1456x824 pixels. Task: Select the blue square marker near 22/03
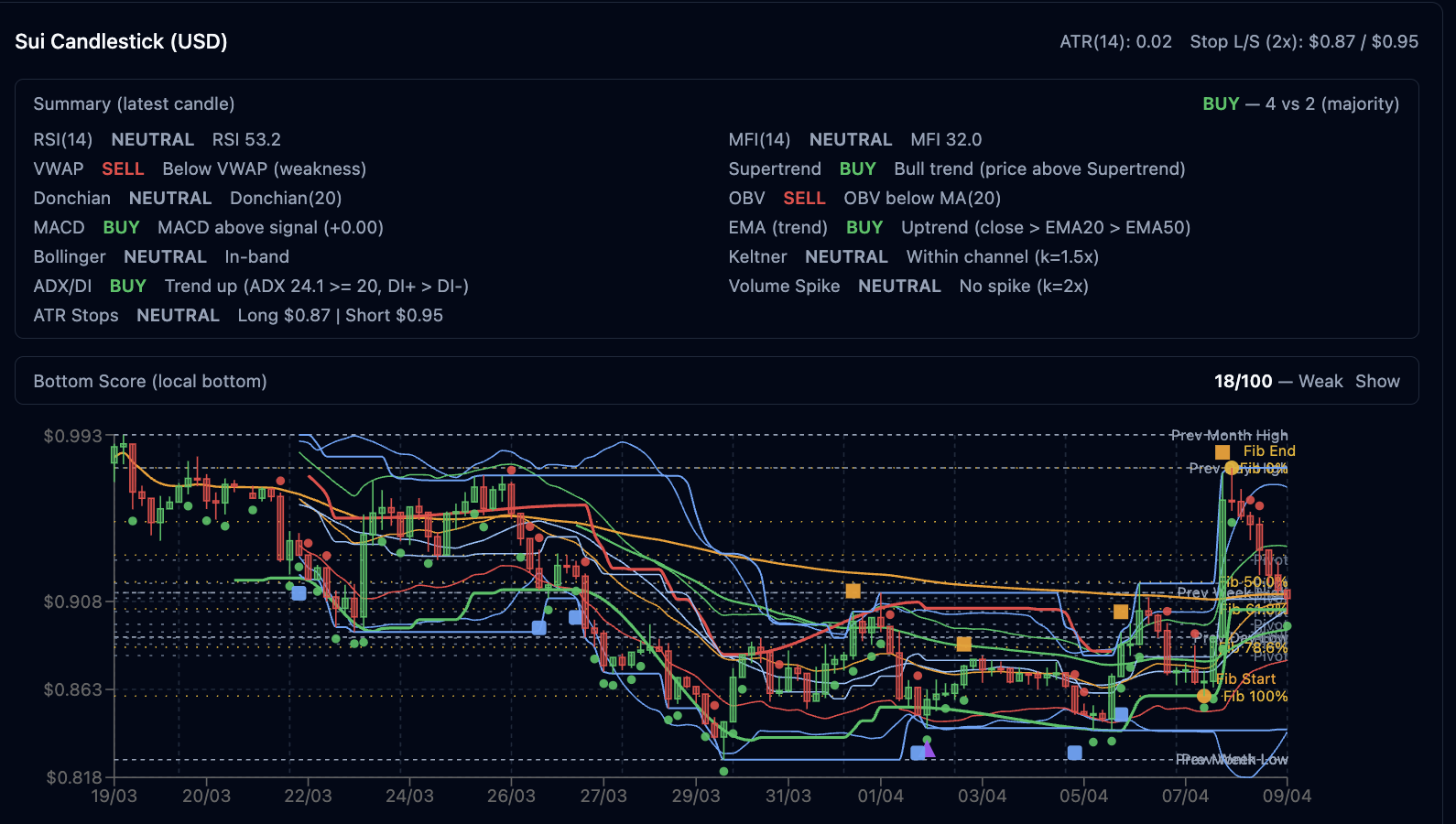pos(299,593)
